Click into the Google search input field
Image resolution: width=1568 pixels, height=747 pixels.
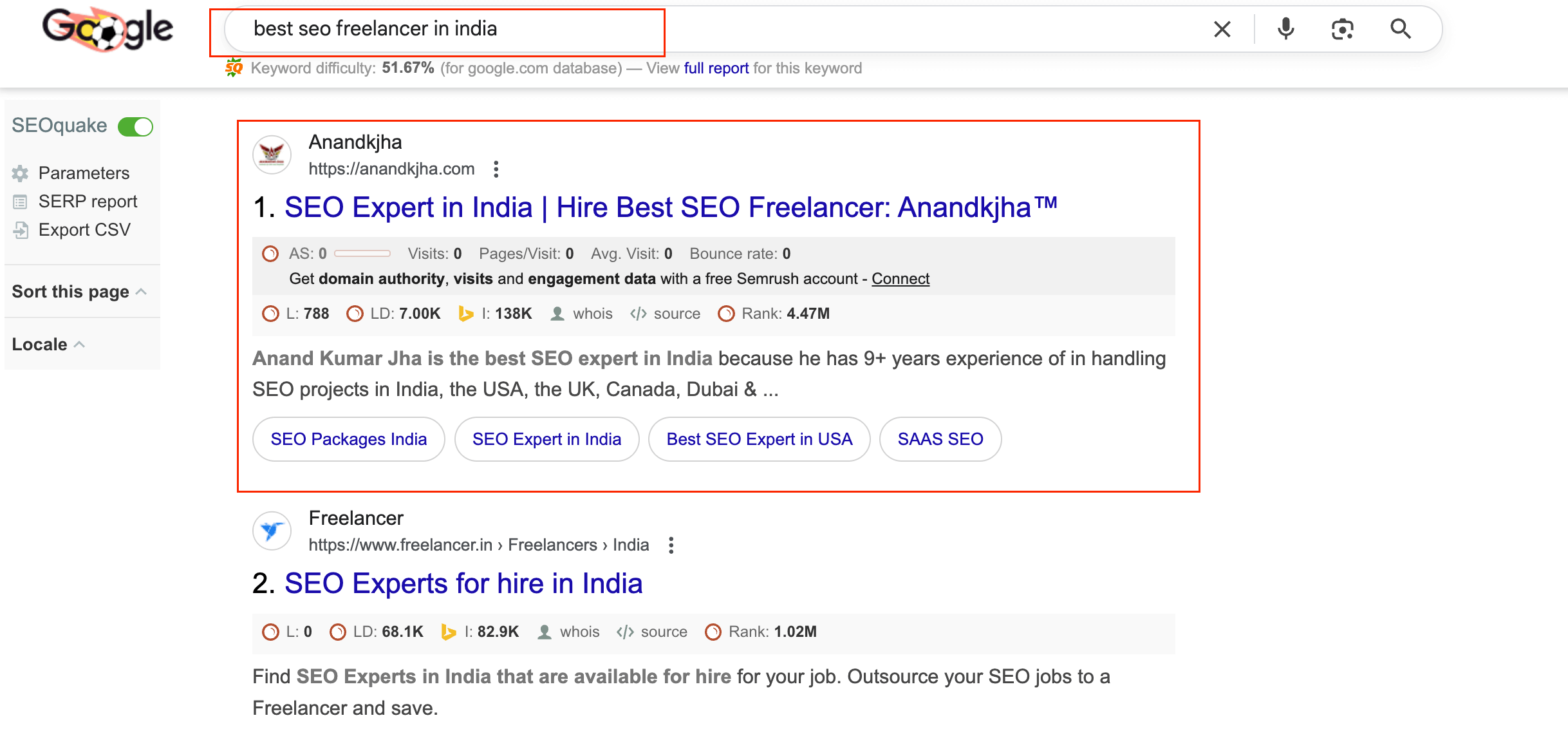(x=708, y=29)
